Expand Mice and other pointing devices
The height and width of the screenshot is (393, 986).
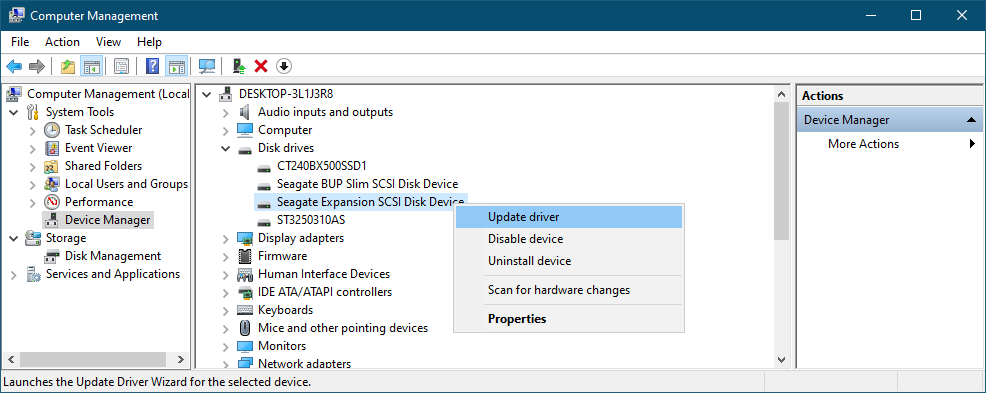coord(226,328)
